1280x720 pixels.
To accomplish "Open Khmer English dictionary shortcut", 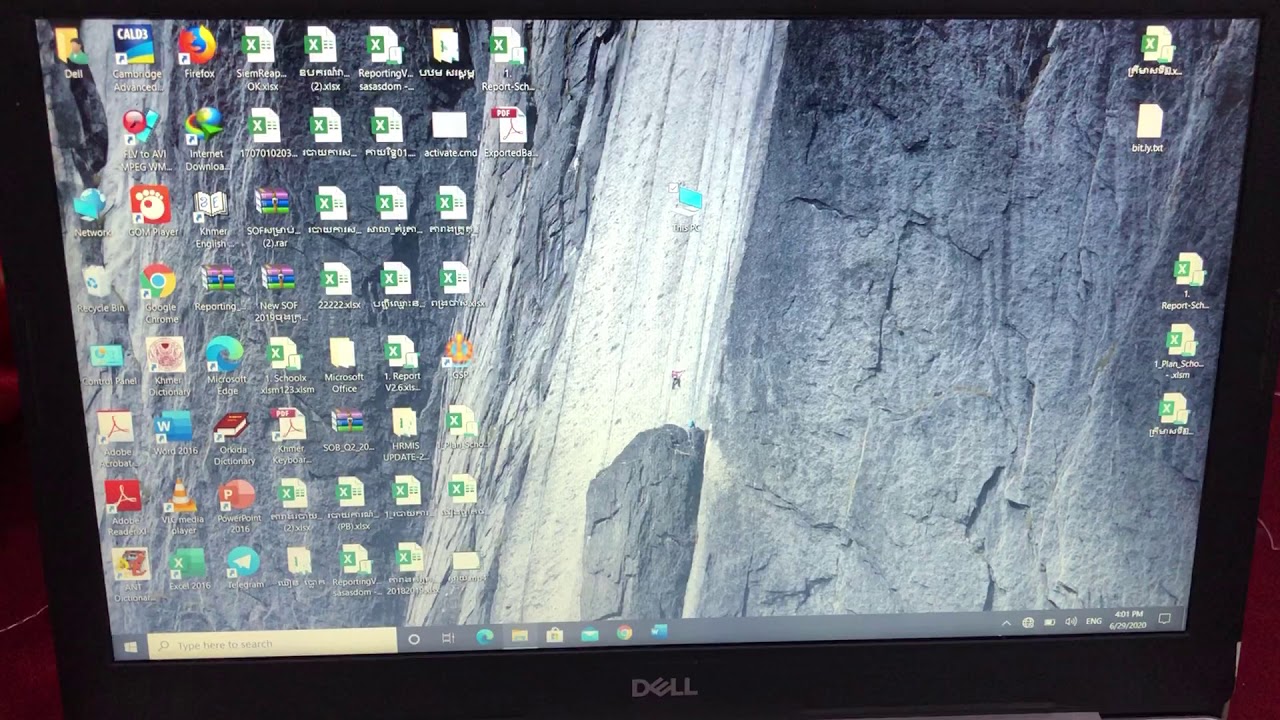I will pyautogui.click(x=212, y=219).
